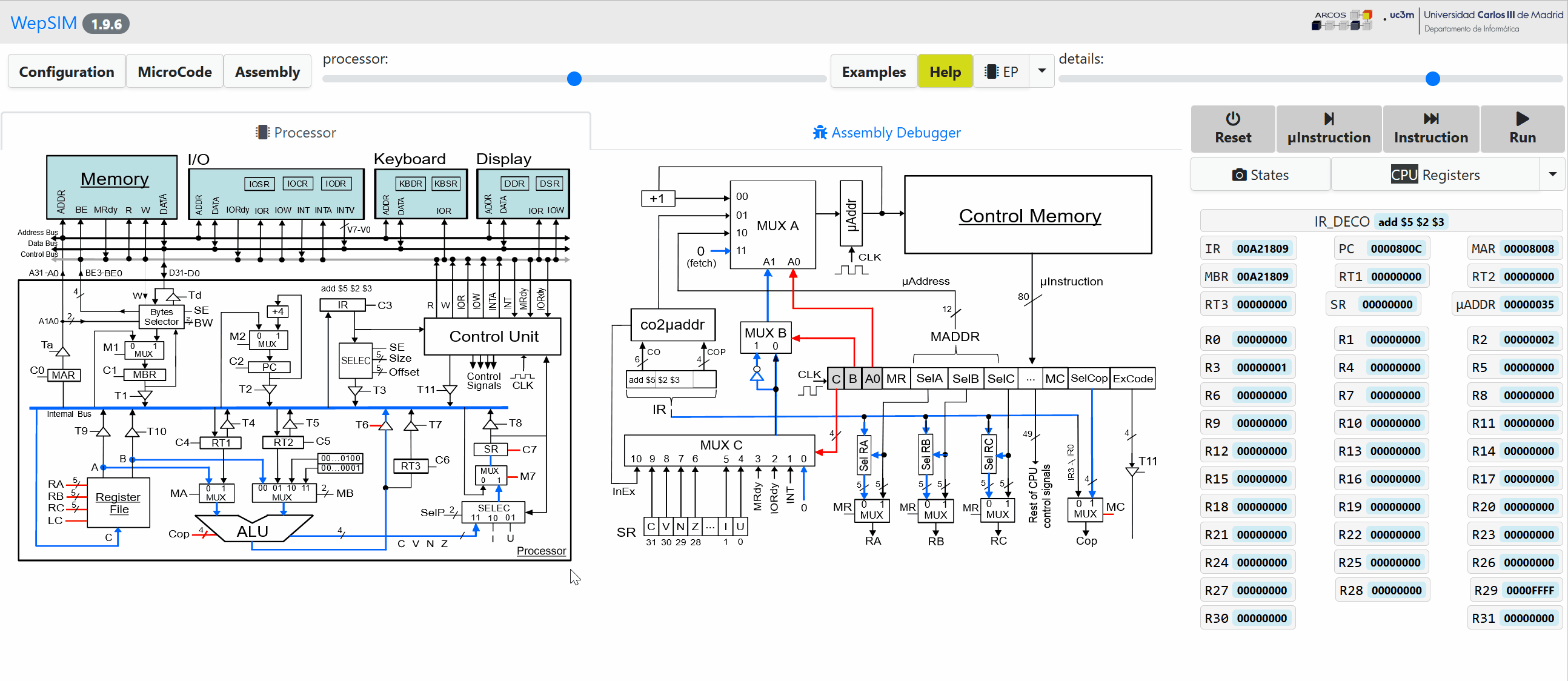
Task: Click the +1 incrementer box
Action: (657, 198)
